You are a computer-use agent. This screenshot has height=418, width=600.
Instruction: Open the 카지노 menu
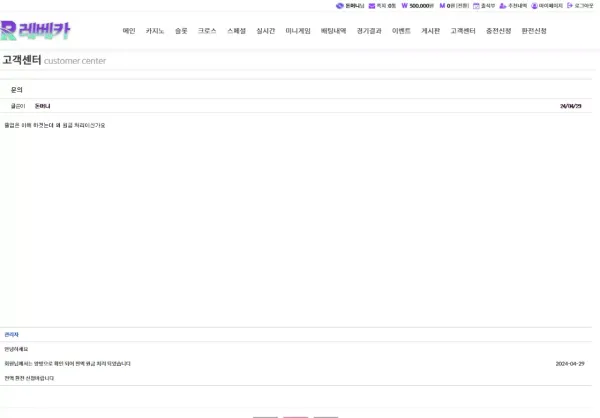point(155,31)
